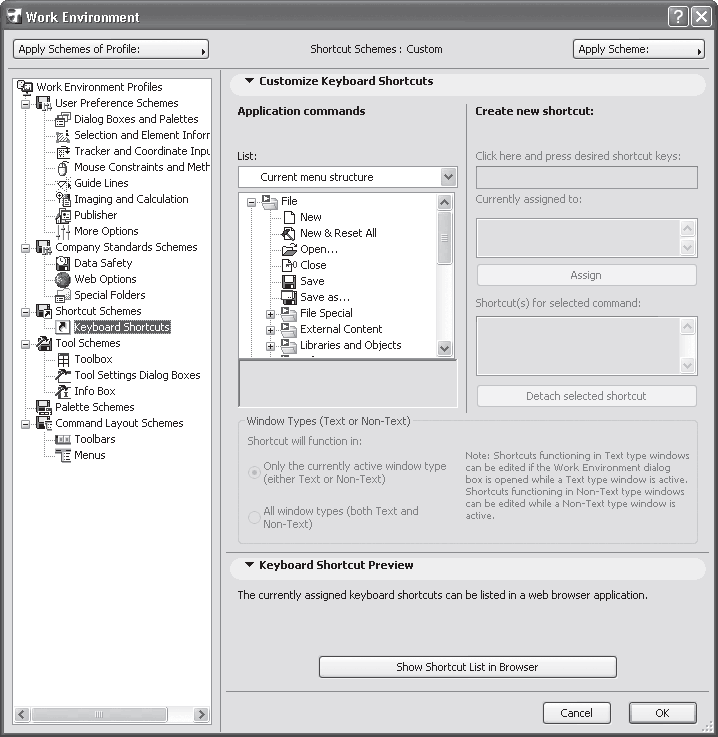The image size is (718, 737).
Task: Collapse the Keyboard Shortcut Preview panel
Action: tap(246, 565)
